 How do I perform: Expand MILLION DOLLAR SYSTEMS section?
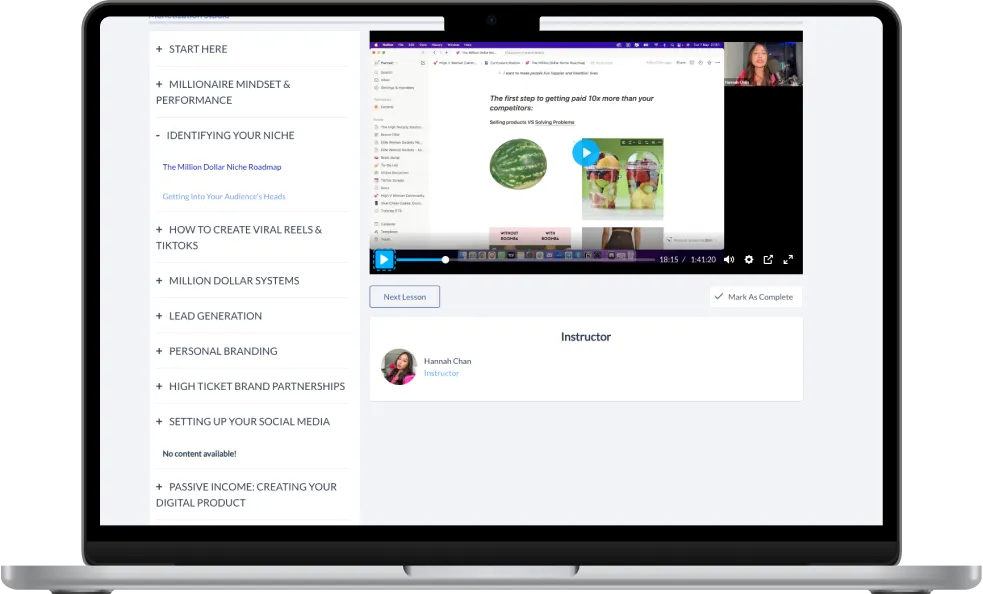228,281
